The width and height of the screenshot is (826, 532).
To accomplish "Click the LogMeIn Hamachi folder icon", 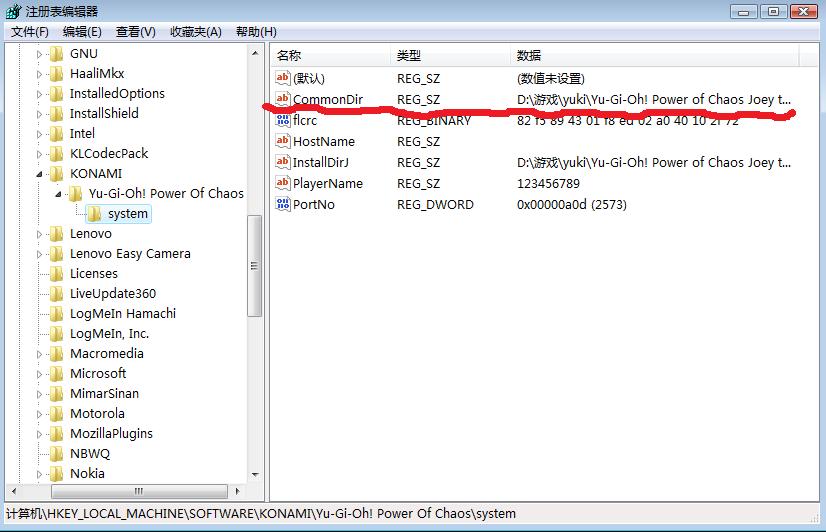I will coord(56,314).
